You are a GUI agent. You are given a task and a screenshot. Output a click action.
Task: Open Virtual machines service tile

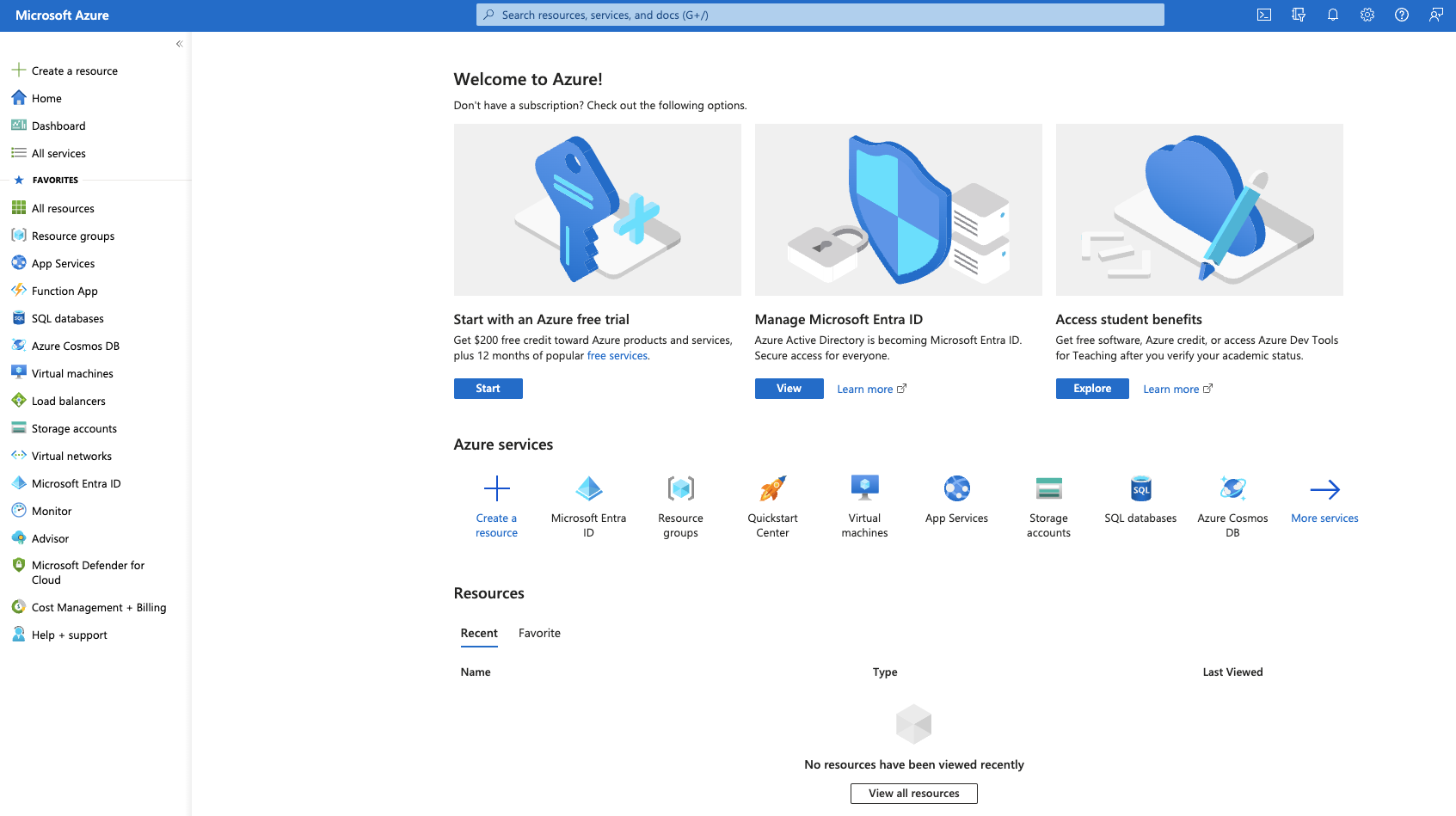(864, 506)
